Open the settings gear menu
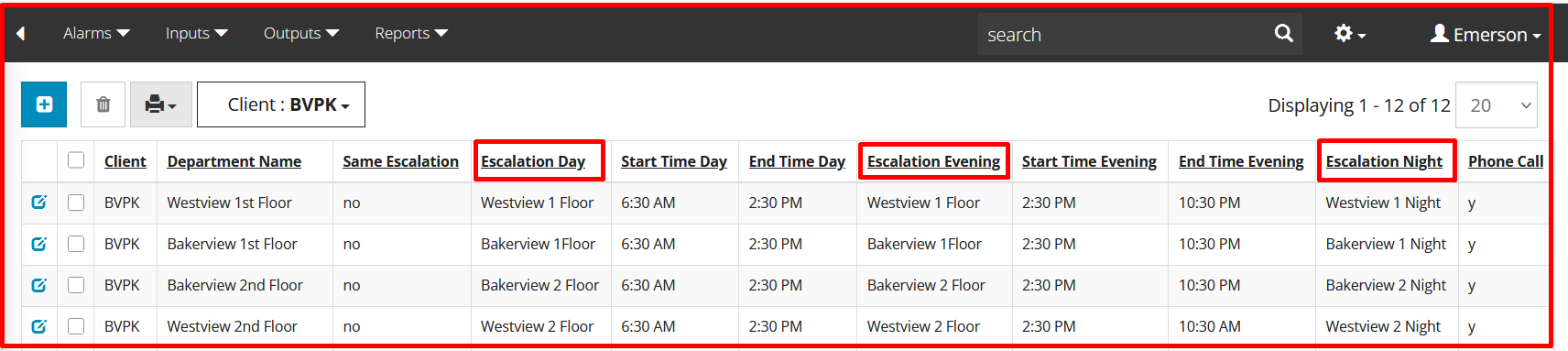Viewport: 1568px width, 351px height. click(x=1349, y=34)
